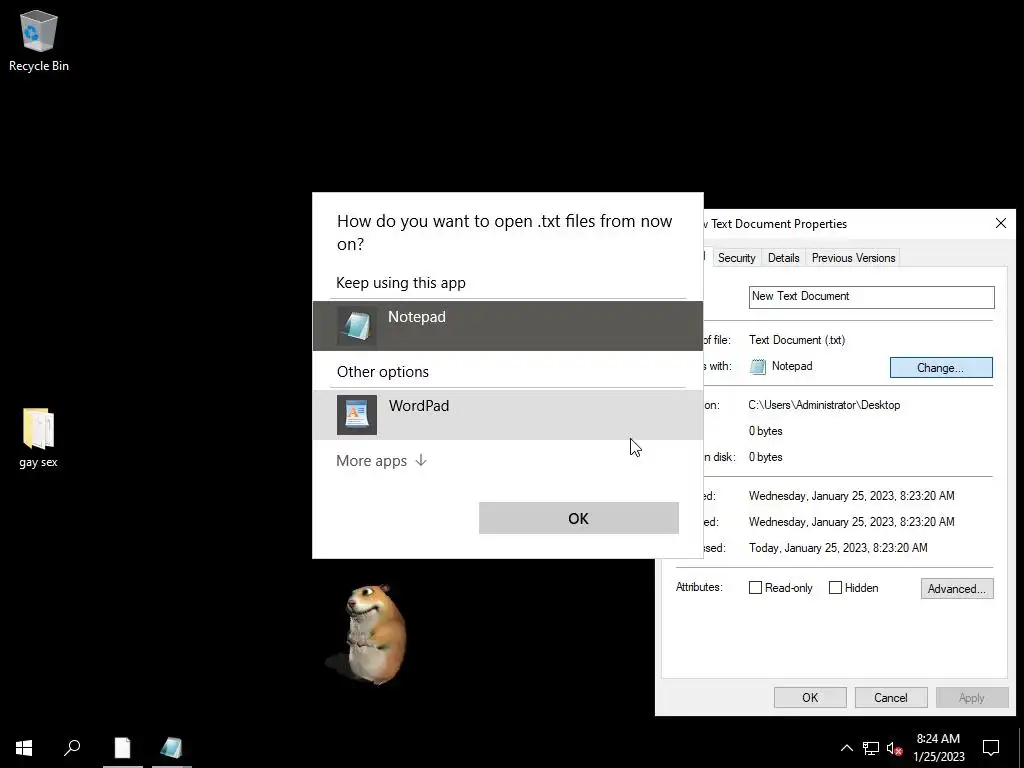Screen dimensions: 1024x768
Task: Choose the WordPad icon under Other options
Action: pyautogui.click(x=357, y=415)
